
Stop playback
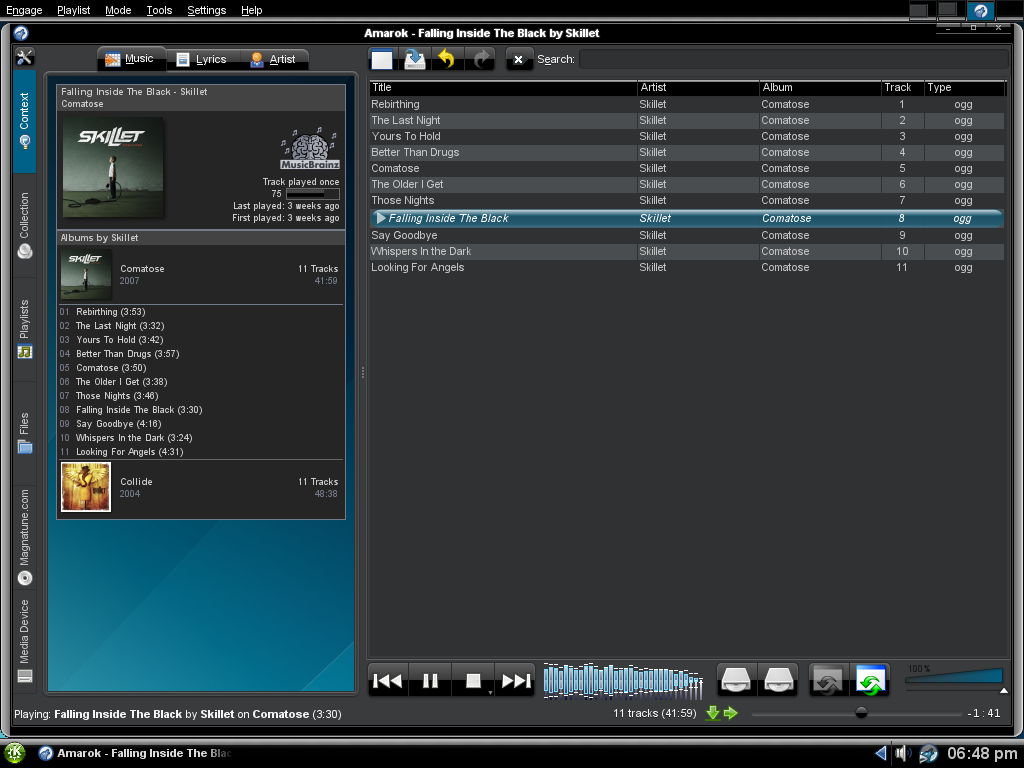[x=473, y=680]
